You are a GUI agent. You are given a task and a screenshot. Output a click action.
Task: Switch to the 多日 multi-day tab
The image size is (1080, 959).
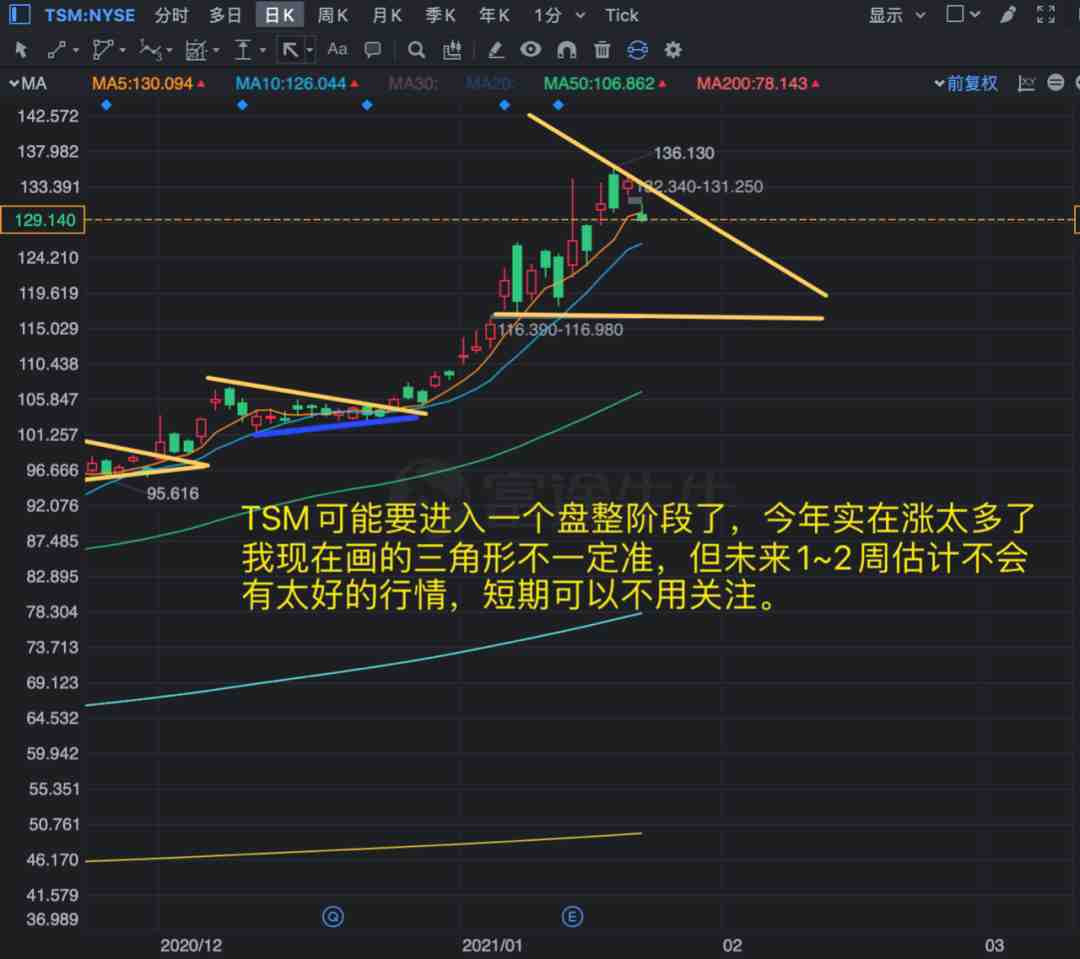point(225,15)
